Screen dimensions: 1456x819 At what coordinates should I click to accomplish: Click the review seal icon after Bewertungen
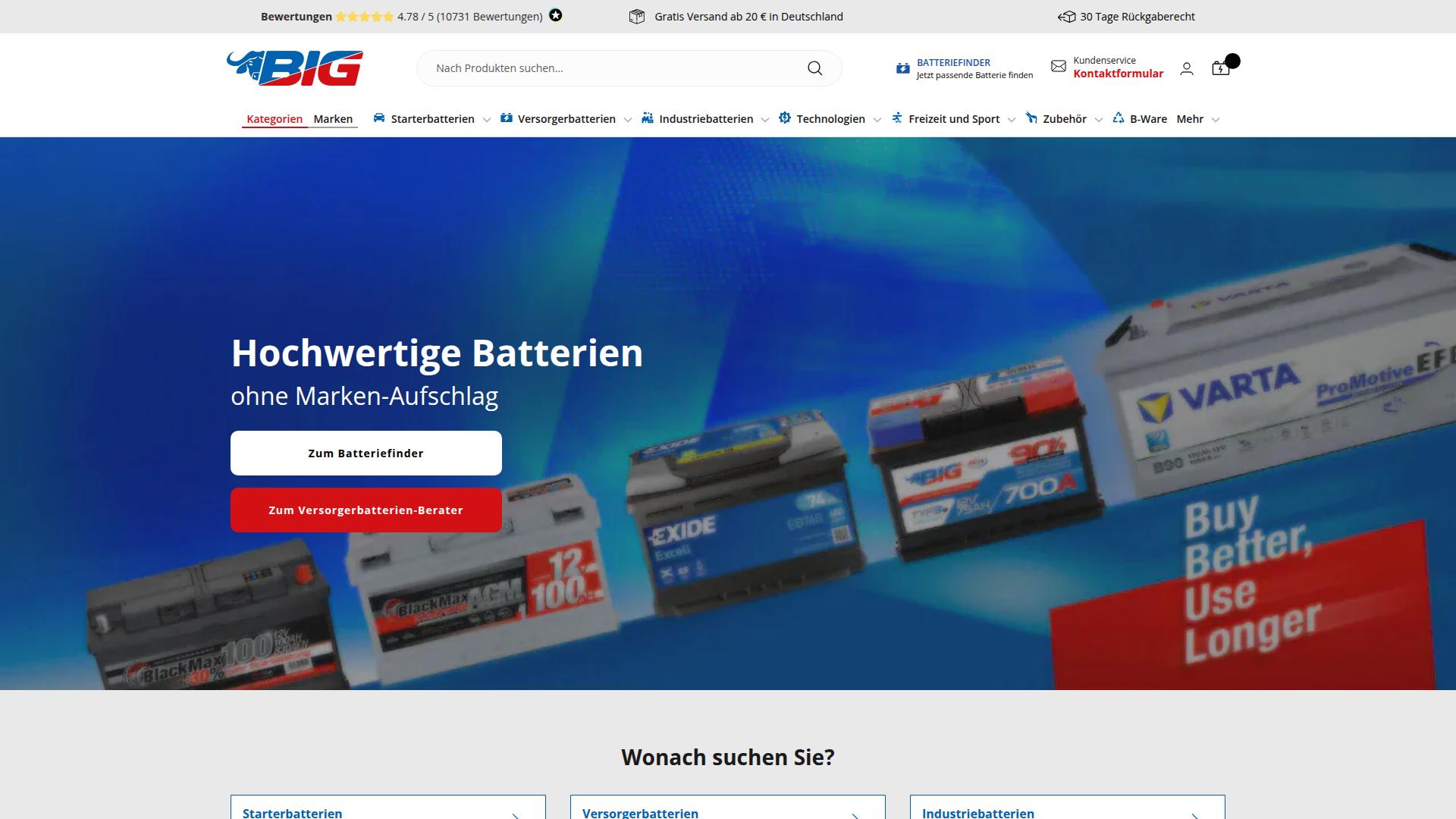[x=556, y=15]
